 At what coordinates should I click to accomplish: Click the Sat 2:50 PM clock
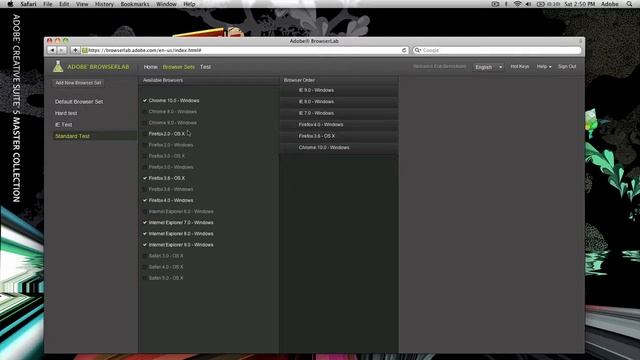[x=580, y=4]
